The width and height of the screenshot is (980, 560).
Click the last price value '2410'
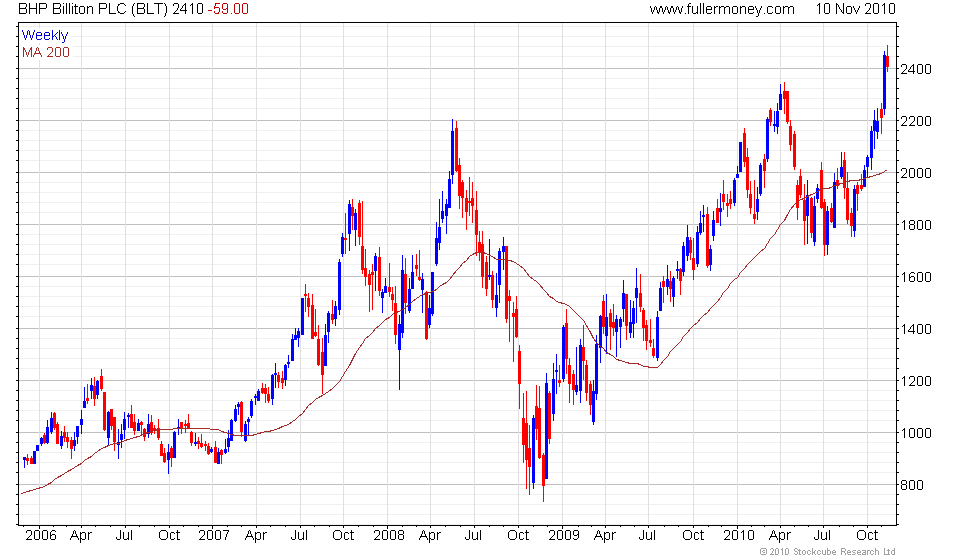(188, 9)
